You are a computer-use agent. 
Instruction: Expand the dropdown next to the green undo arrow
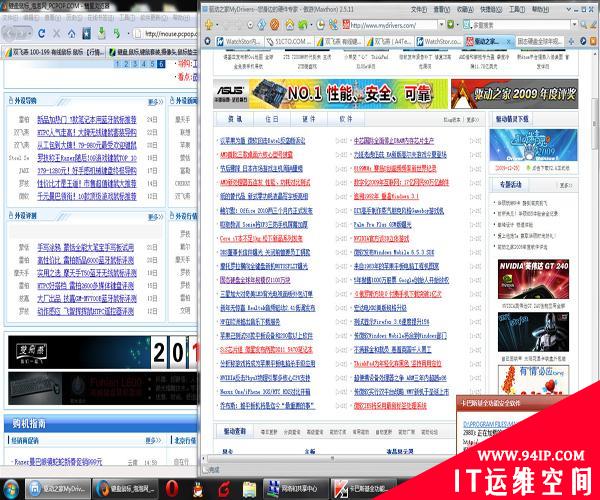(x=311, y=25)
